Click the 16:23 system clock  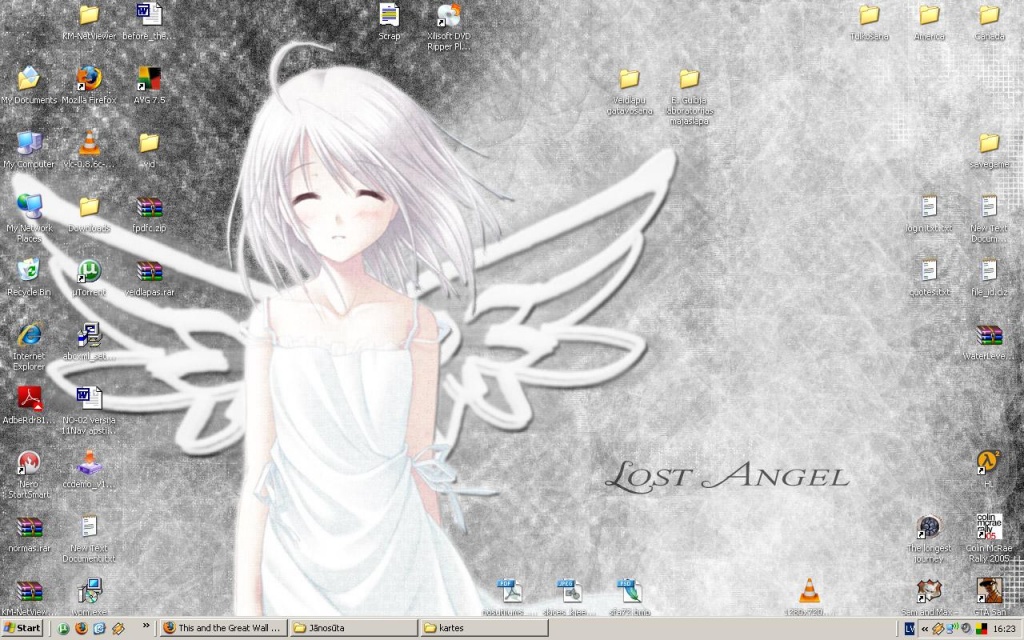tap(1004, 628)
